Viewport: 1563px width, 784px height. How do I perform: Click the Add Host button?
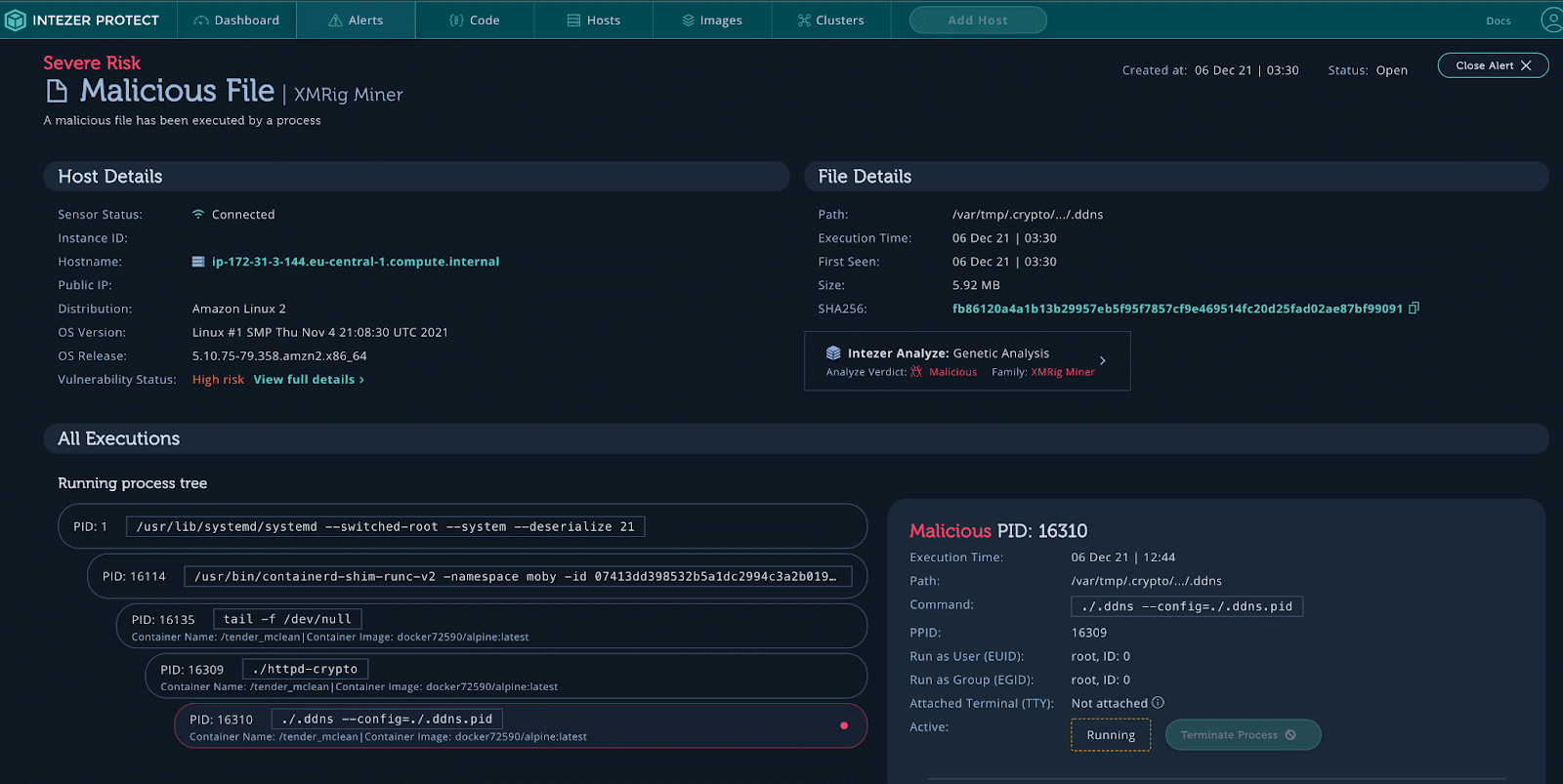[978, 20]
